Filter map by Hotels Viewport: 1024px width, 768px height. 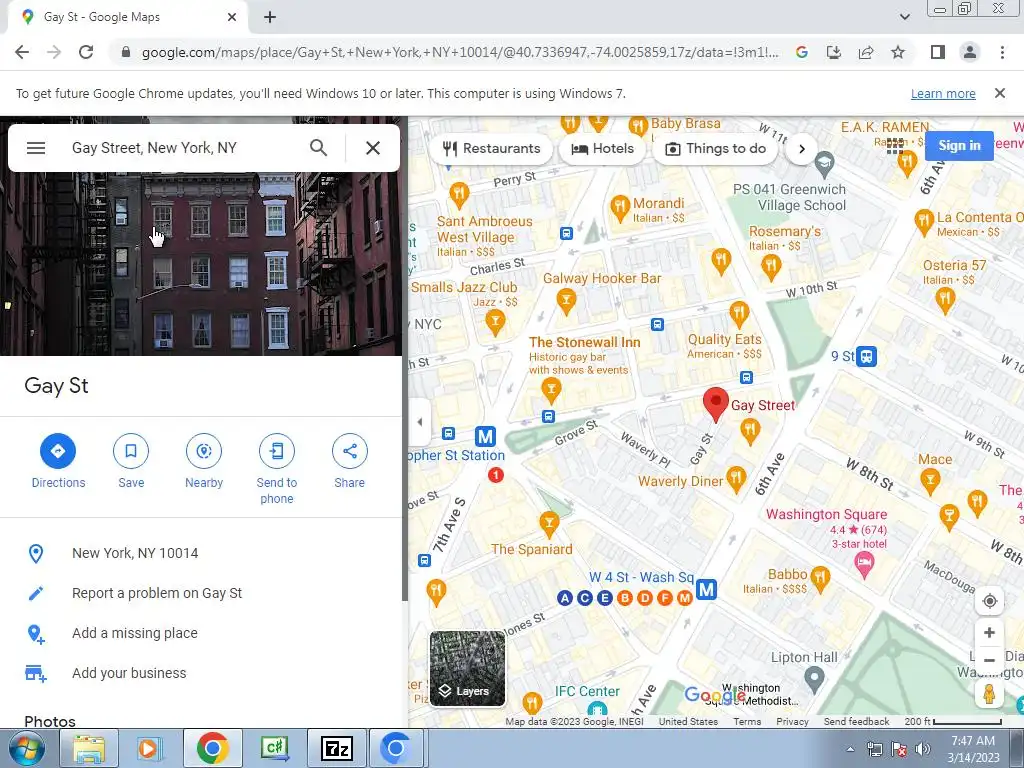click(602, 148)
